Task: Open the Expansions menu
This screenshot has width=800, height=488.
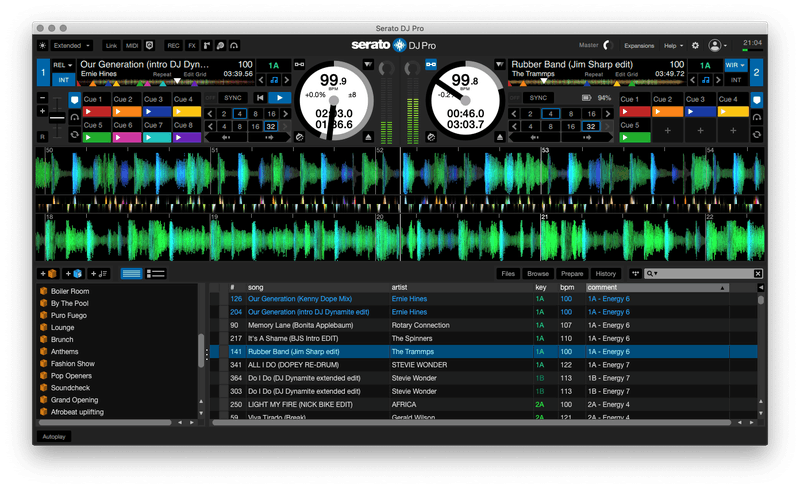Action: pos(639,45)
